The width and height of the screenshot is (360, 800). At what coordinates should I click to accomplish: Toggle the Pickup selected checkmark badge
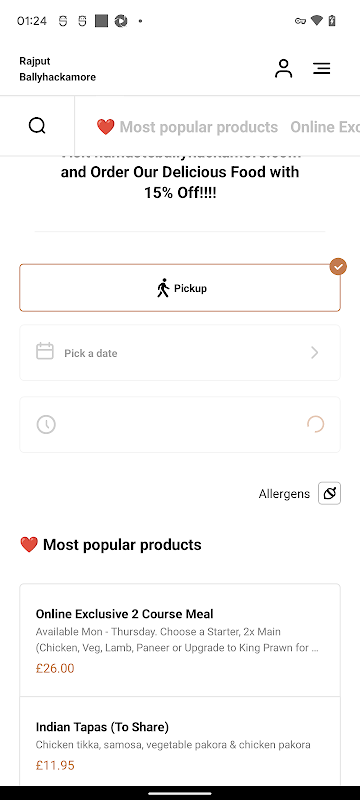point(338,266)
